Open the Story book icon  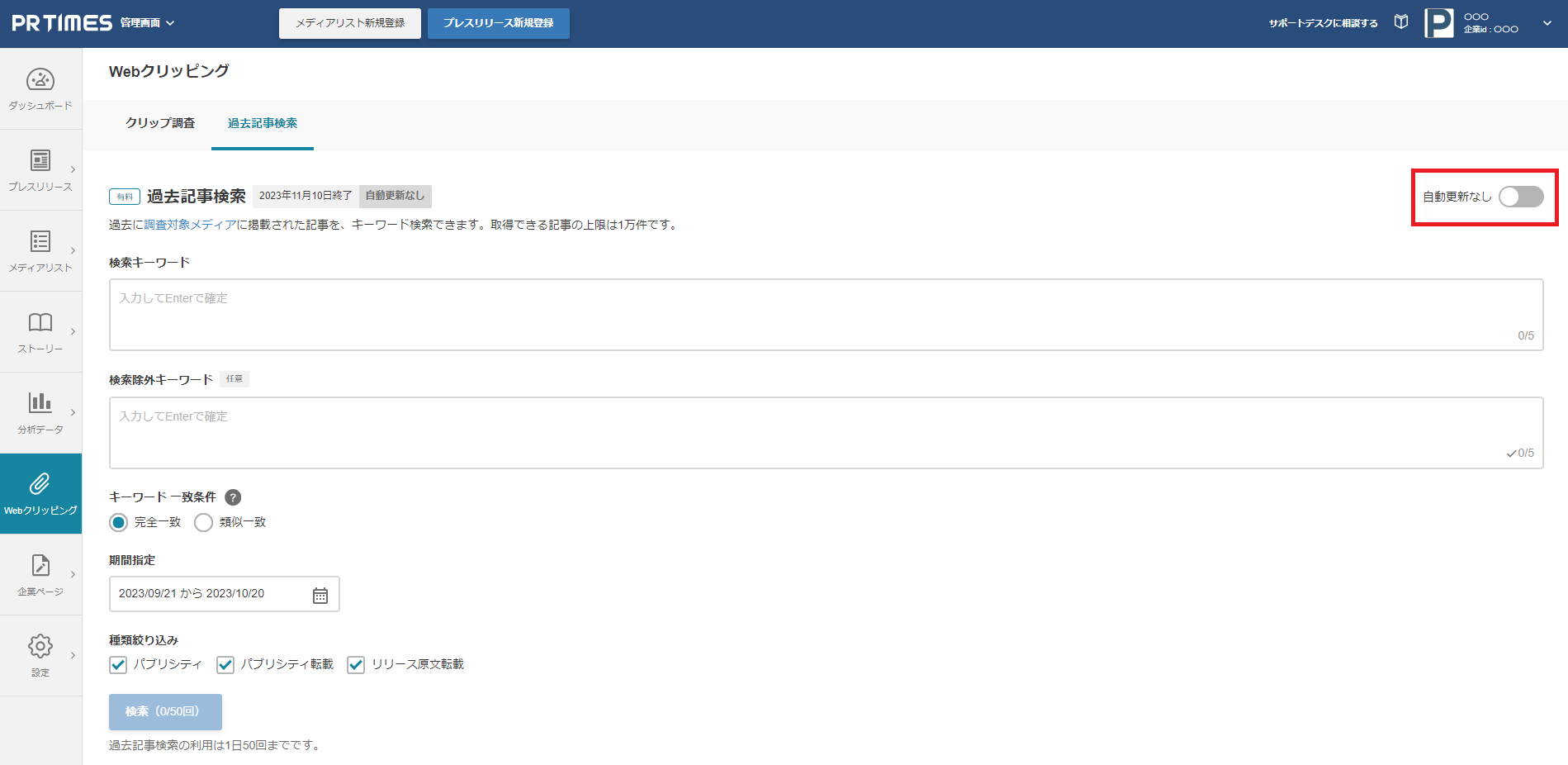(x=40, y=322)
